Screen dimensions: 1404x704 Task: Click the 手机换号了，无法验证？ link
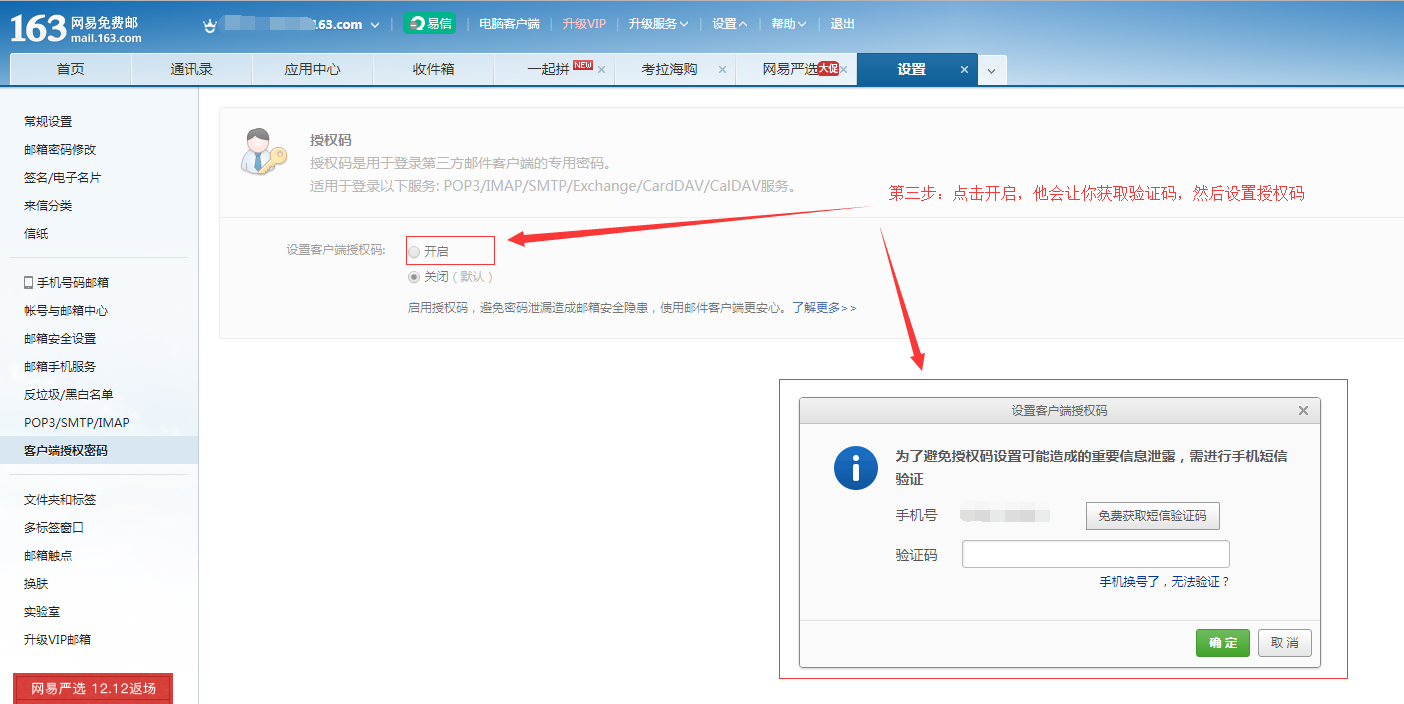(x=1164, y=581)
